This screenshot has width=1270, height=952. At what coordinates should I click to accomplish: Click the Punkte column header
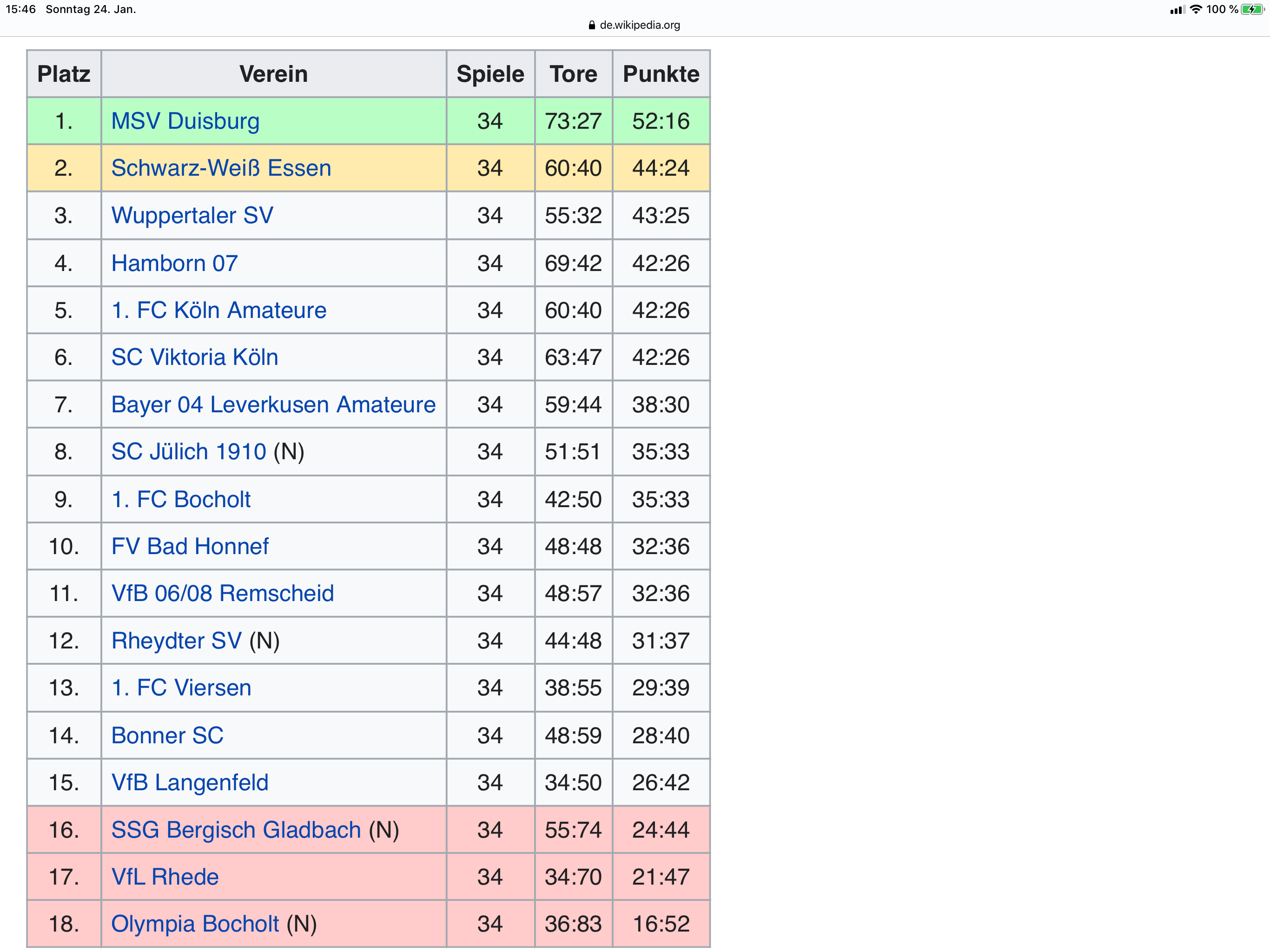coord(661,74)
